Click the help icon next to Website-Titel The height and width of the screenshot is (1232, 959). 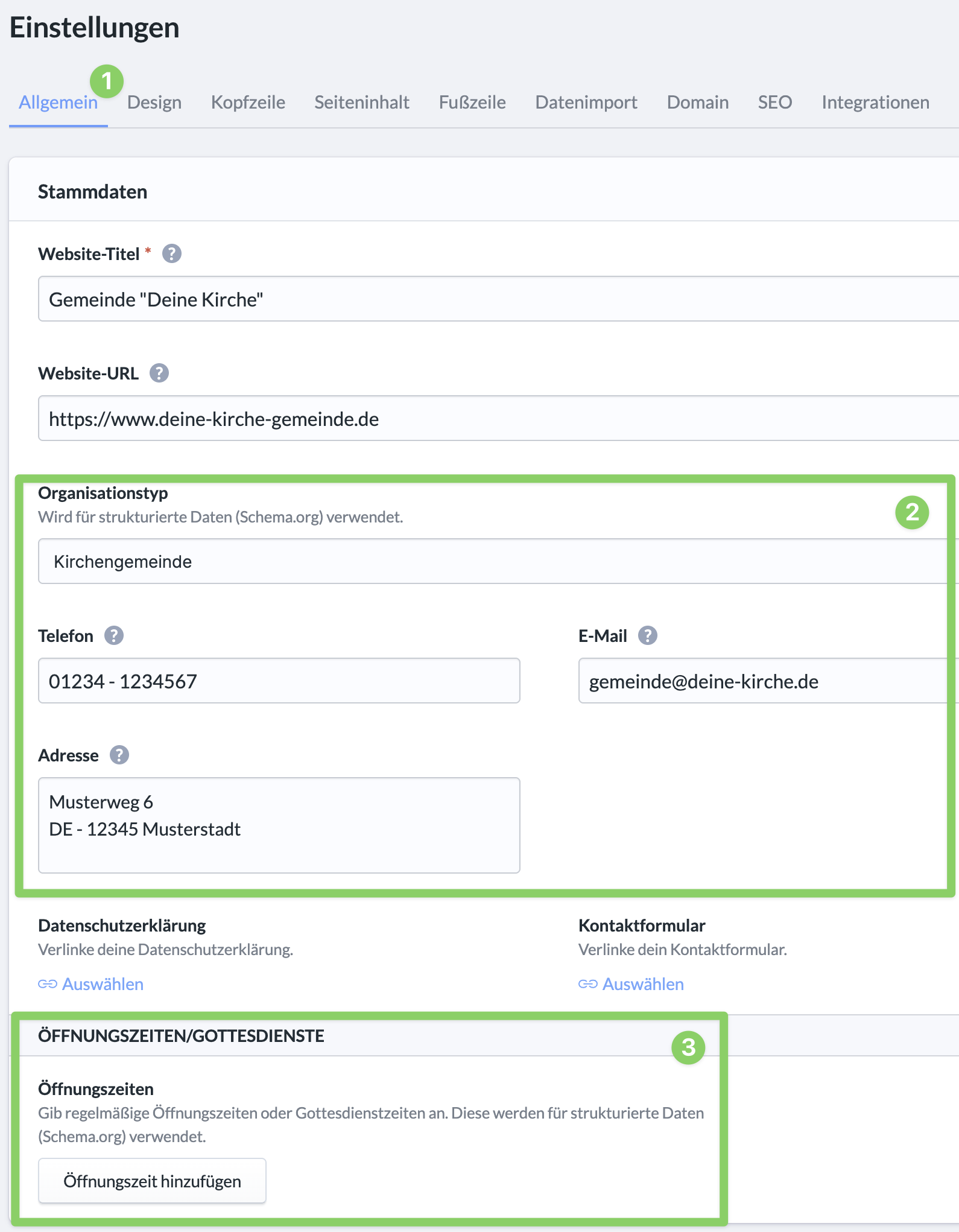tap(172, 254)
